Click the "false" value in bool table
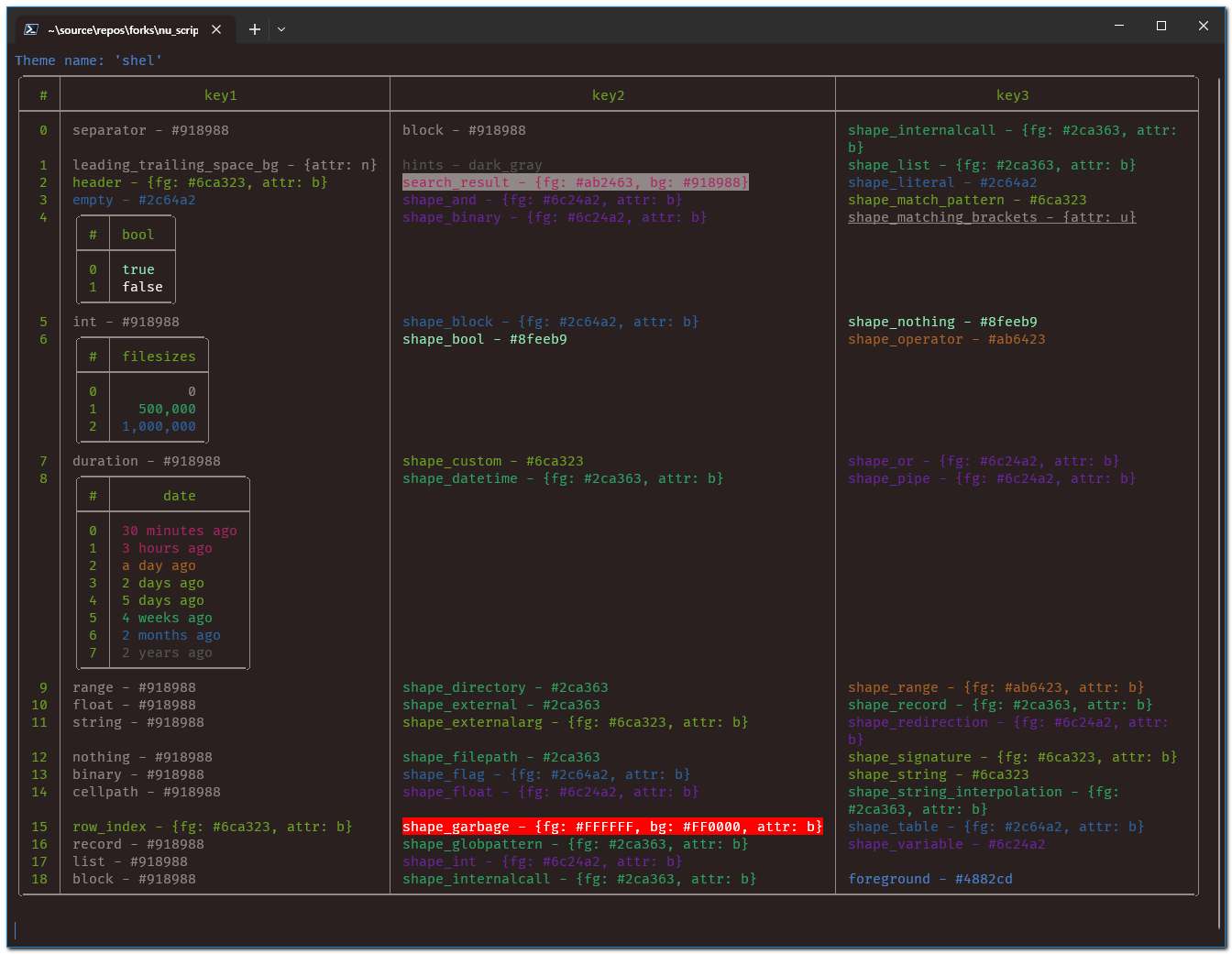Screen dimensions: 1232x954 coord(143,287)
